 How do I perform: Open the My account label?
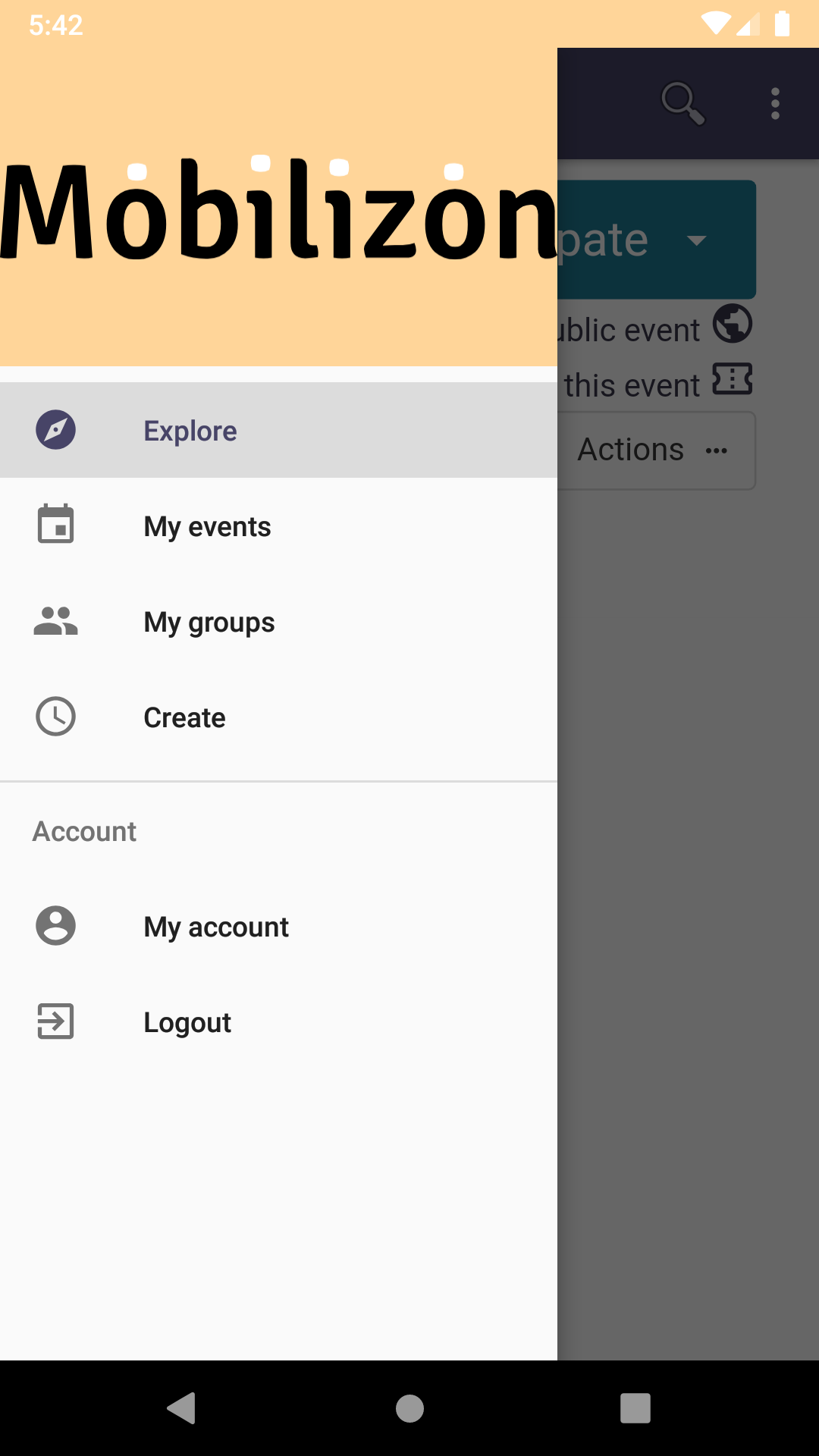[216, 927]
